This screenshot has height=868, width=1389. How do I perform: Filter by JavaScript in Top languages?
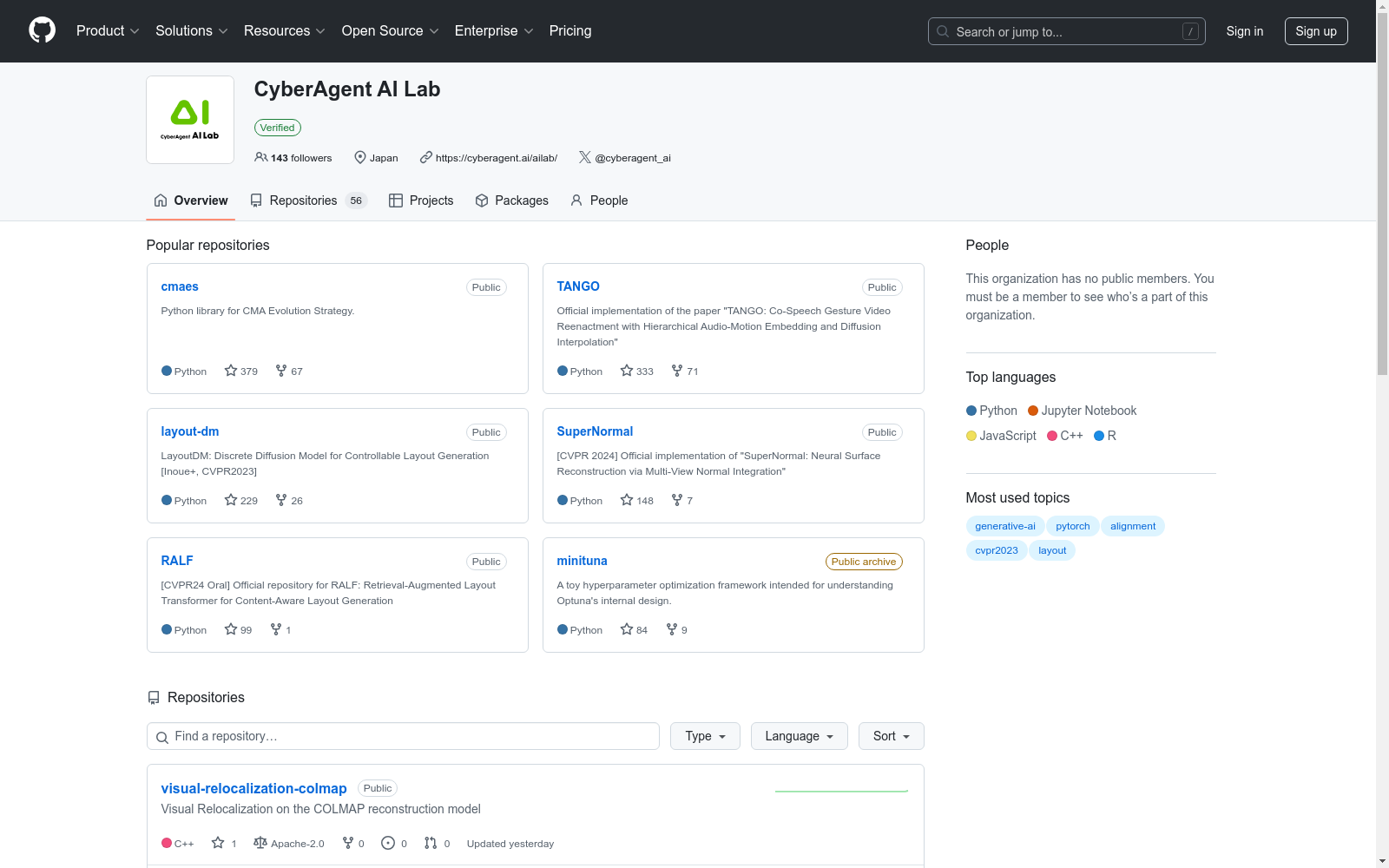(1001, 436)
